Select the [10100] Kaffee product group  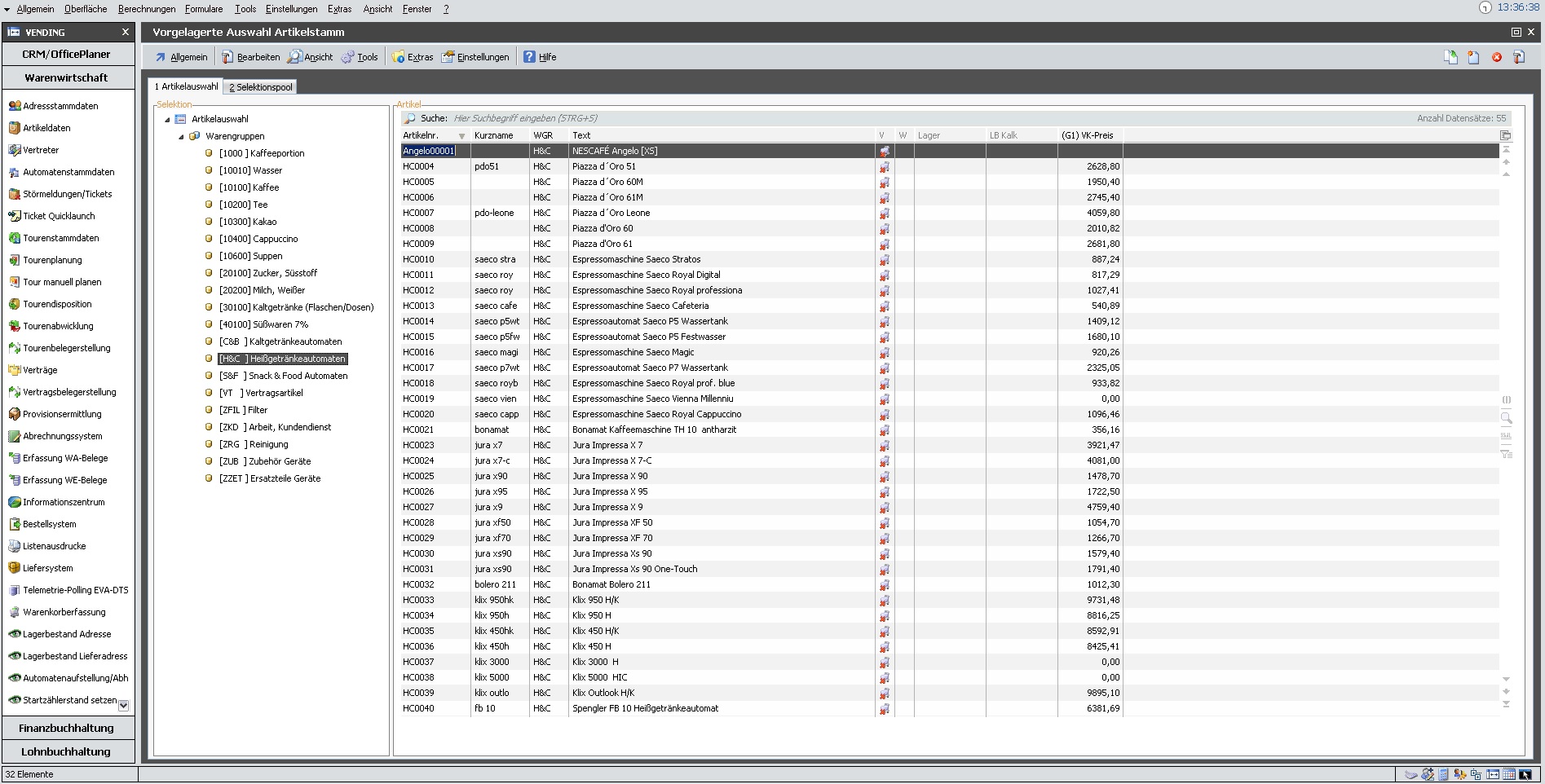pos(249,187)
